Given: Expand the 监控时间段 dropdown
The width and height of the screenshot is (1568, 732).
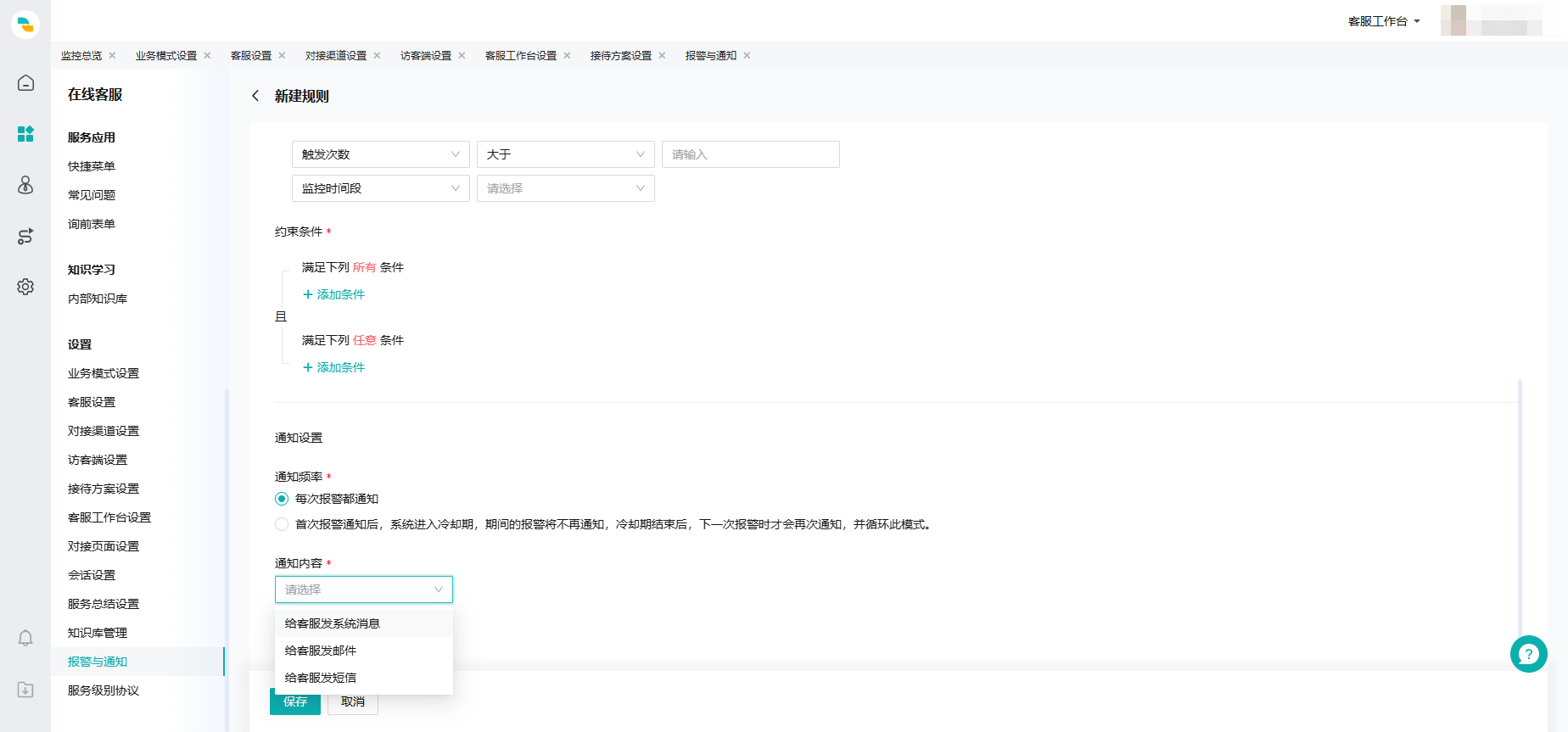Looking at the screenshot, I should click(380, 188).
